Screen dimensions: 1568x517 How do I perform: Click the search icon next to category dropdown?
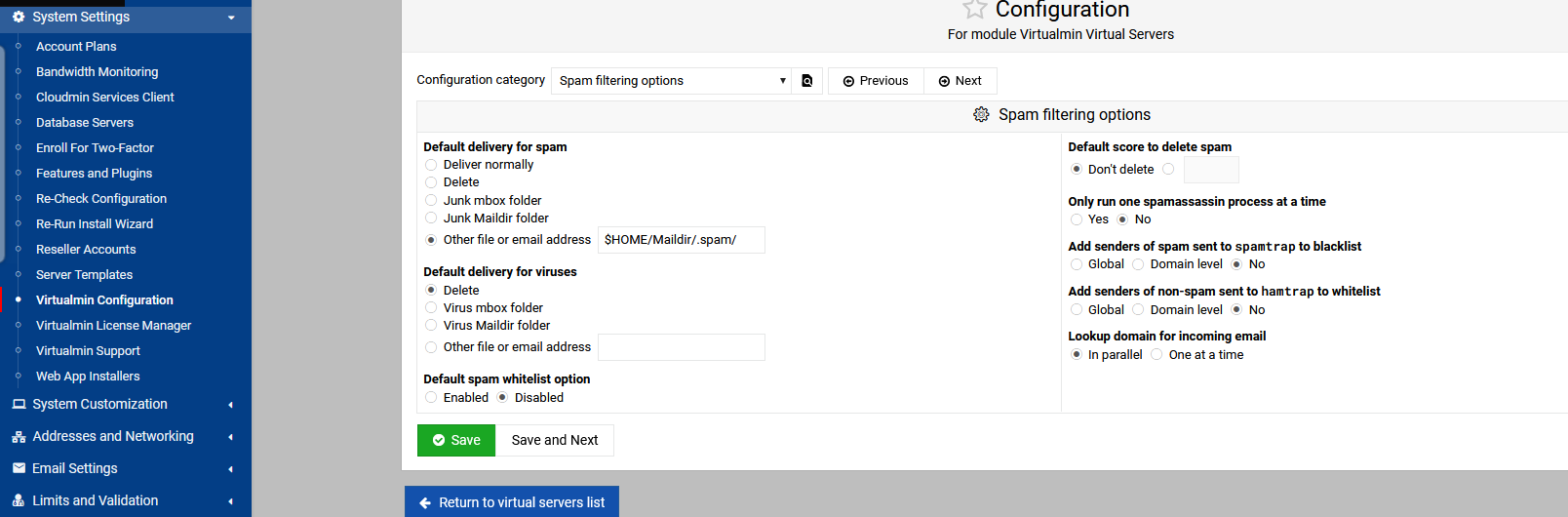pyautogui.click(x=807, y=81)
